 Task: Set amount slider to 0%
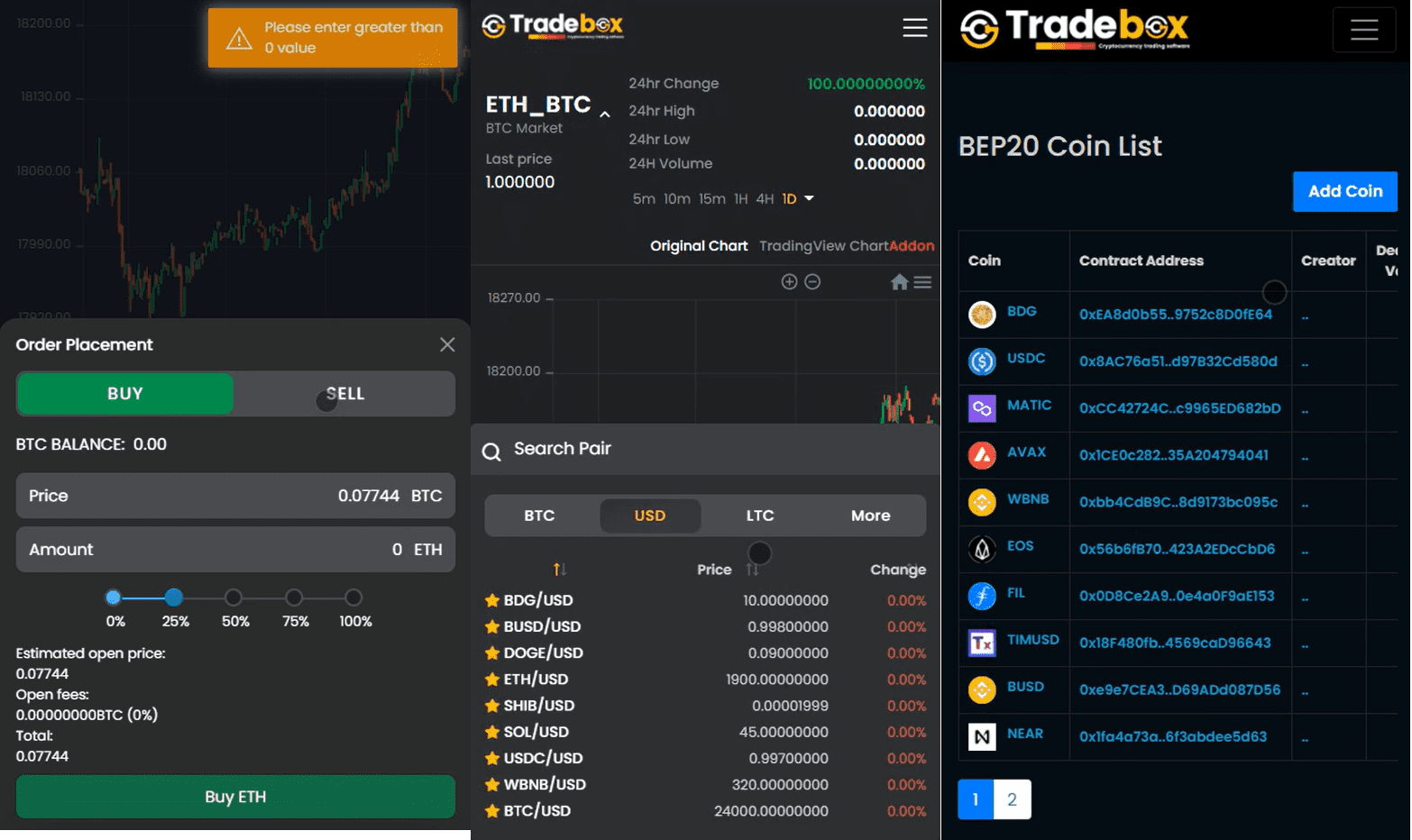(114, 598)
